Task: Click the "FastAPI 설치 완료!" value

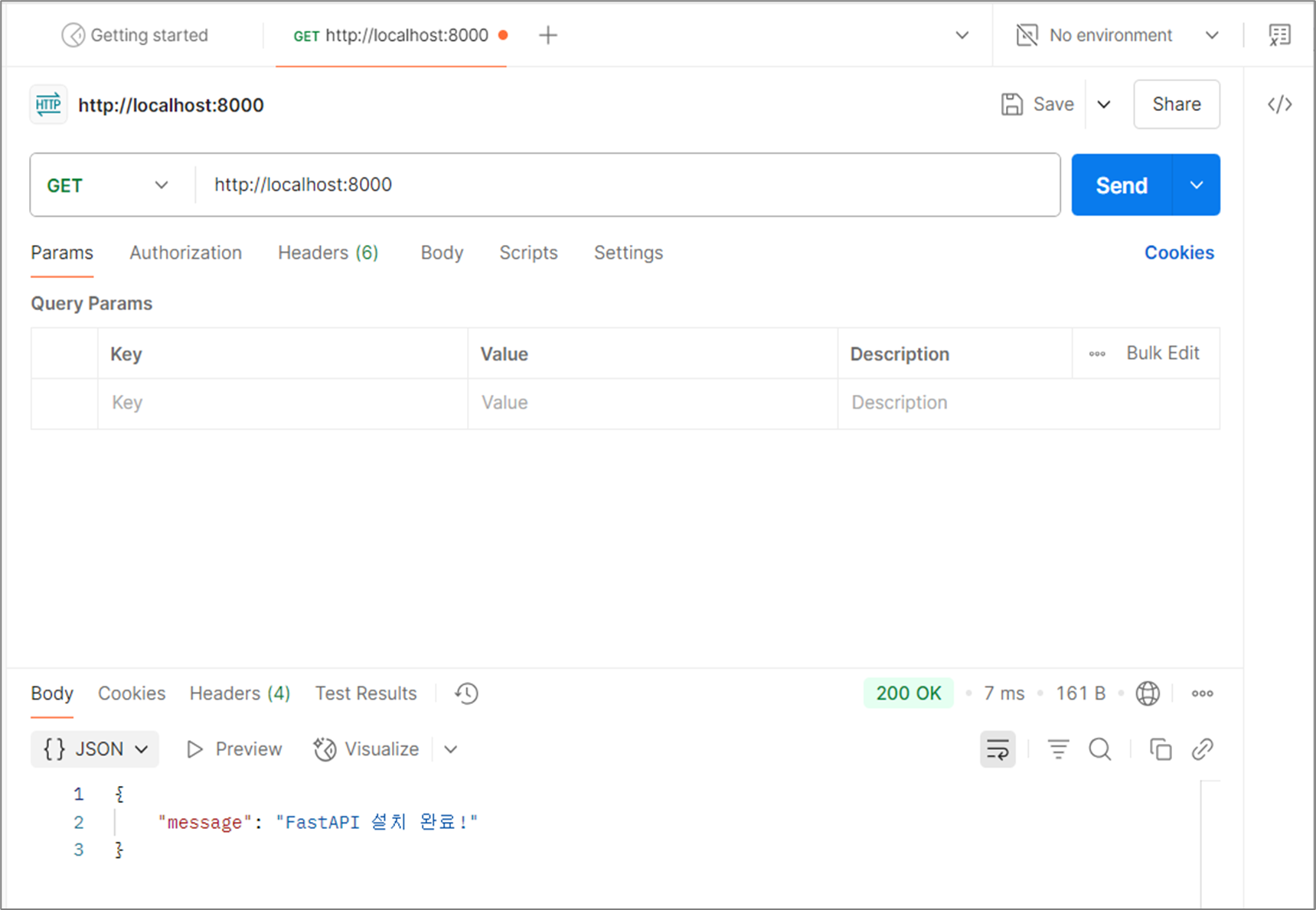Action: [377, 822]
